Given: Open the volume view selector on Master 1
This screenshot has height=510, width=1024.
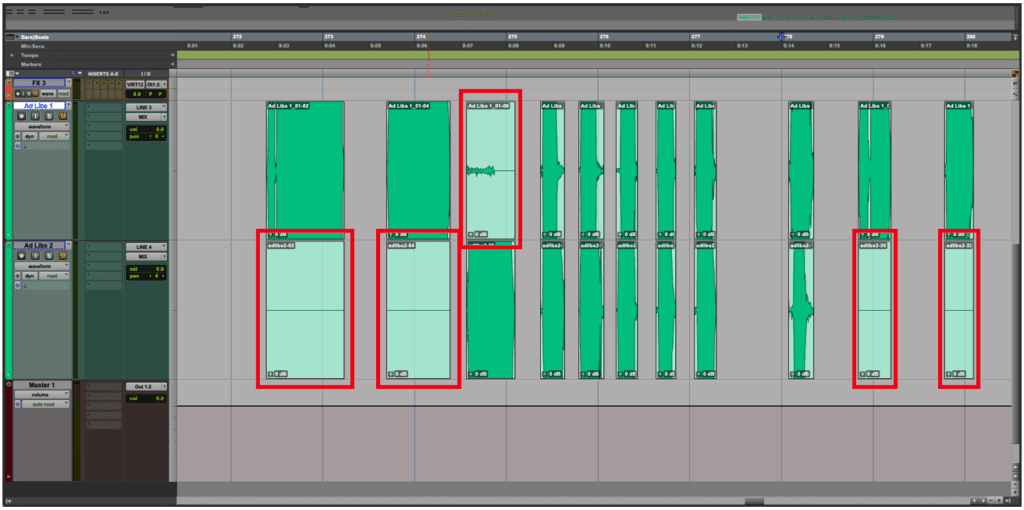Looking at the screenshot, I should pos(42,395).
